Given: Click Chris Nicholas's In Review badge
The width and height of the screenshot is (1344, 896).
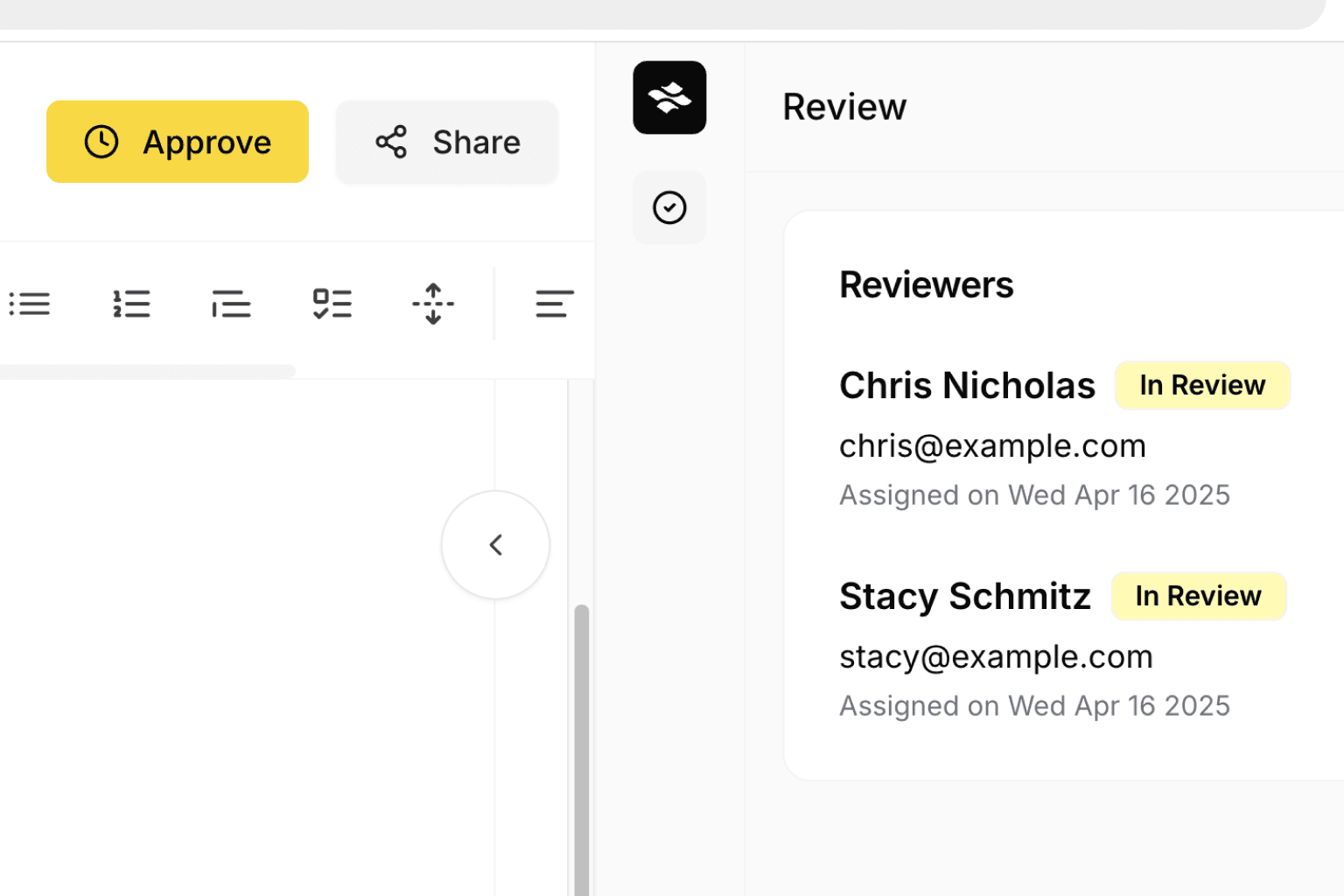Looking at the screenshot, I should tap(1201, 385).
